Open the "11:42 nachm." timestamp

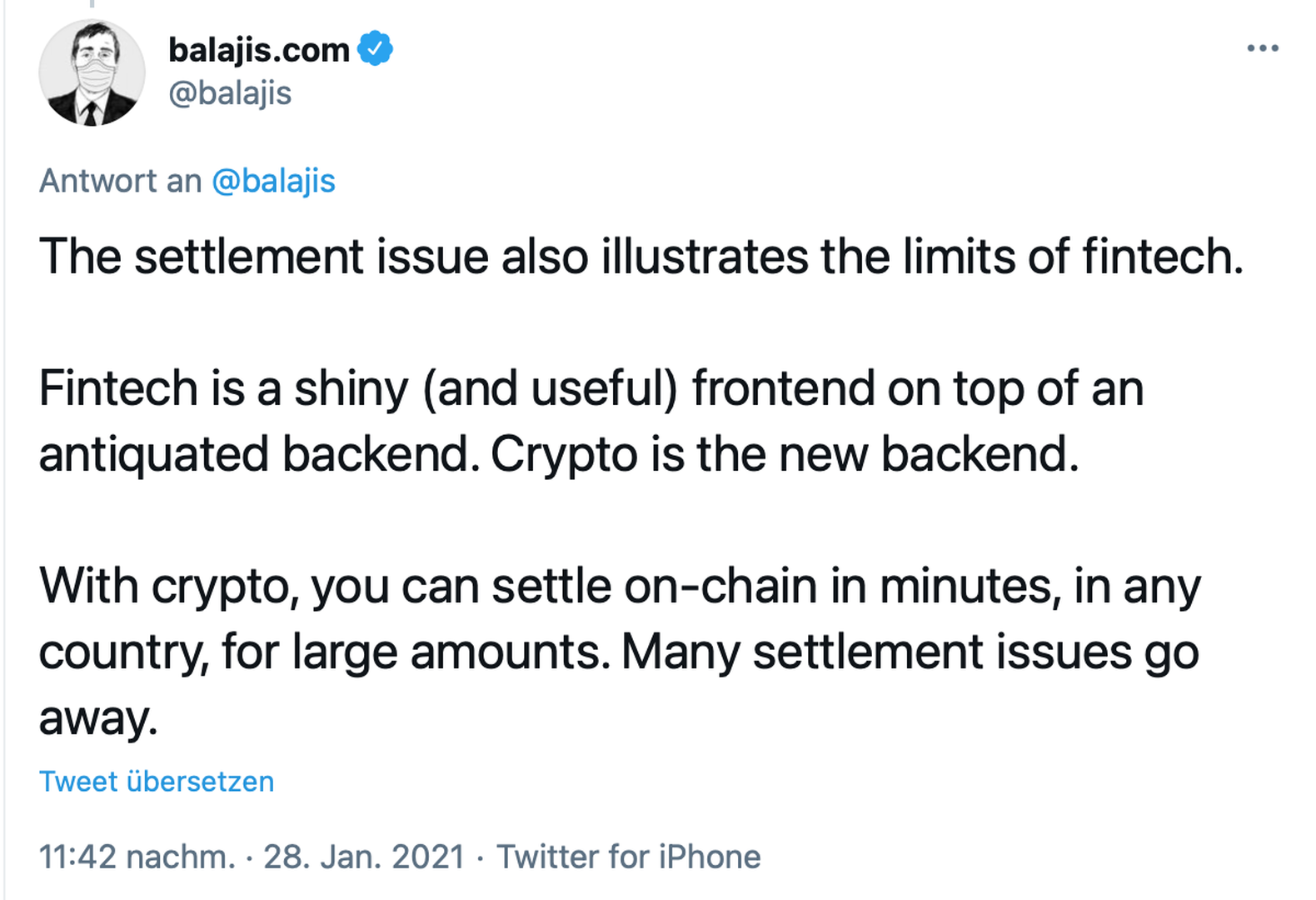click(x=137, y=857)
